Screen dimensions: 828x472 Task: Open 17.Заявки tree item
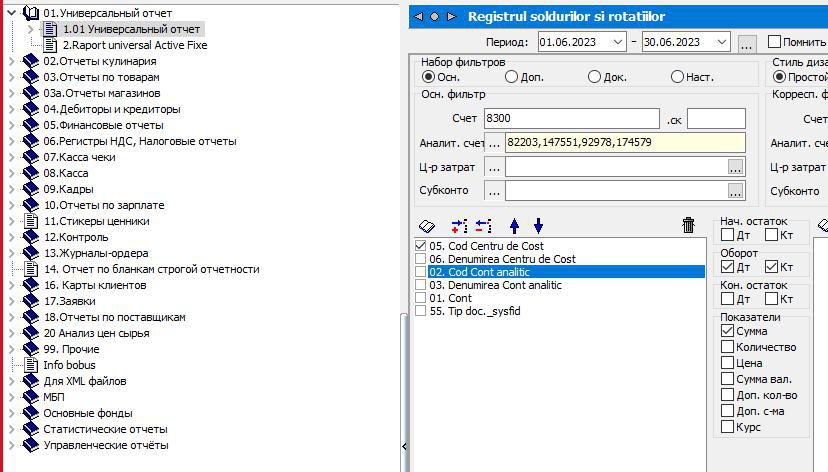(70, 301)
